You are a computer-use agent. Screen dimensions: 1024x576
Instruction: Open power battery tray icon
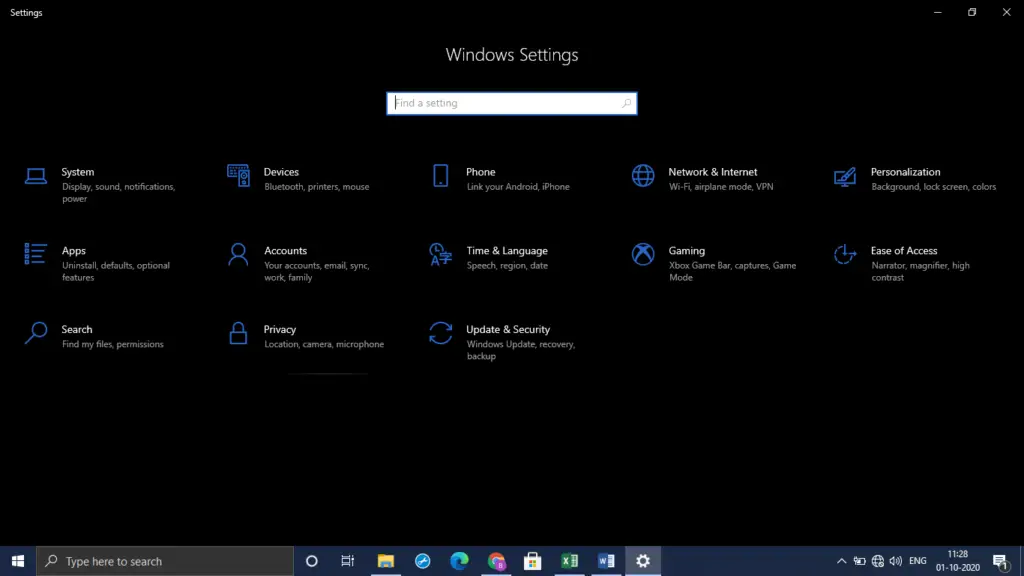point(859,561)
